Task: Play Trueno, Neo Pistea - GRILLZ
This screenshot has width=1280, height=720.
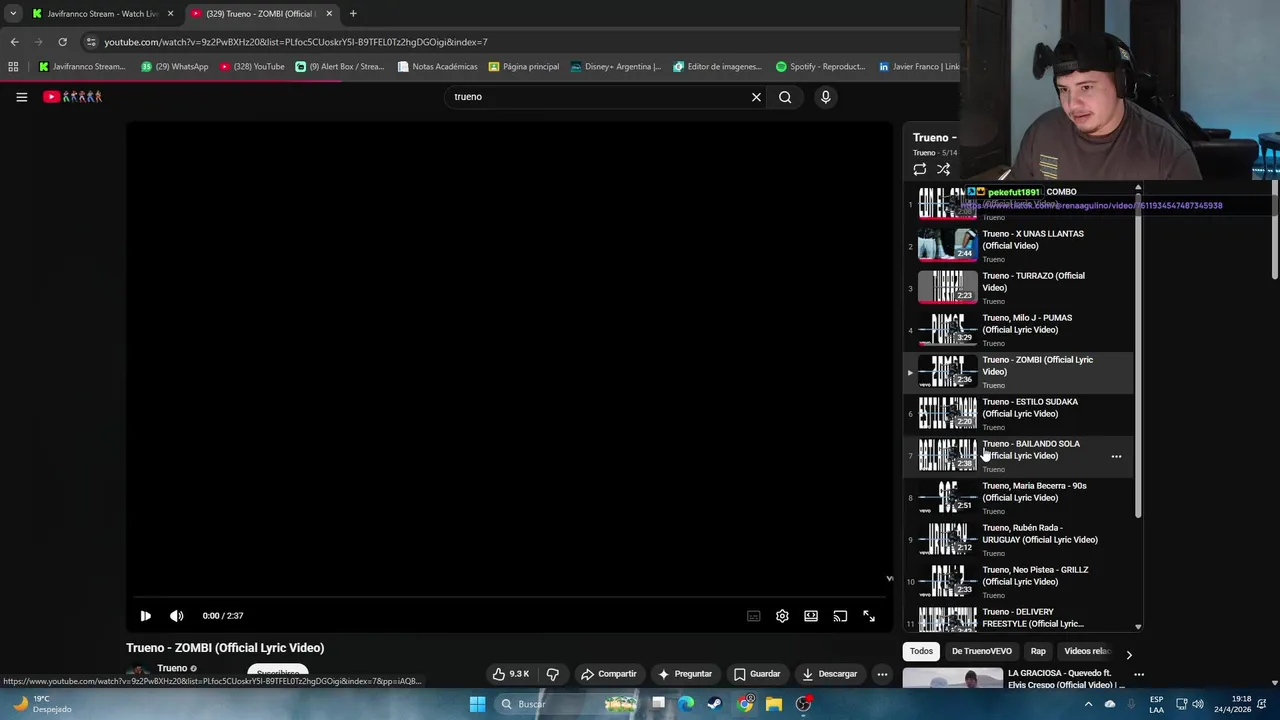Action: point(1020,582)
